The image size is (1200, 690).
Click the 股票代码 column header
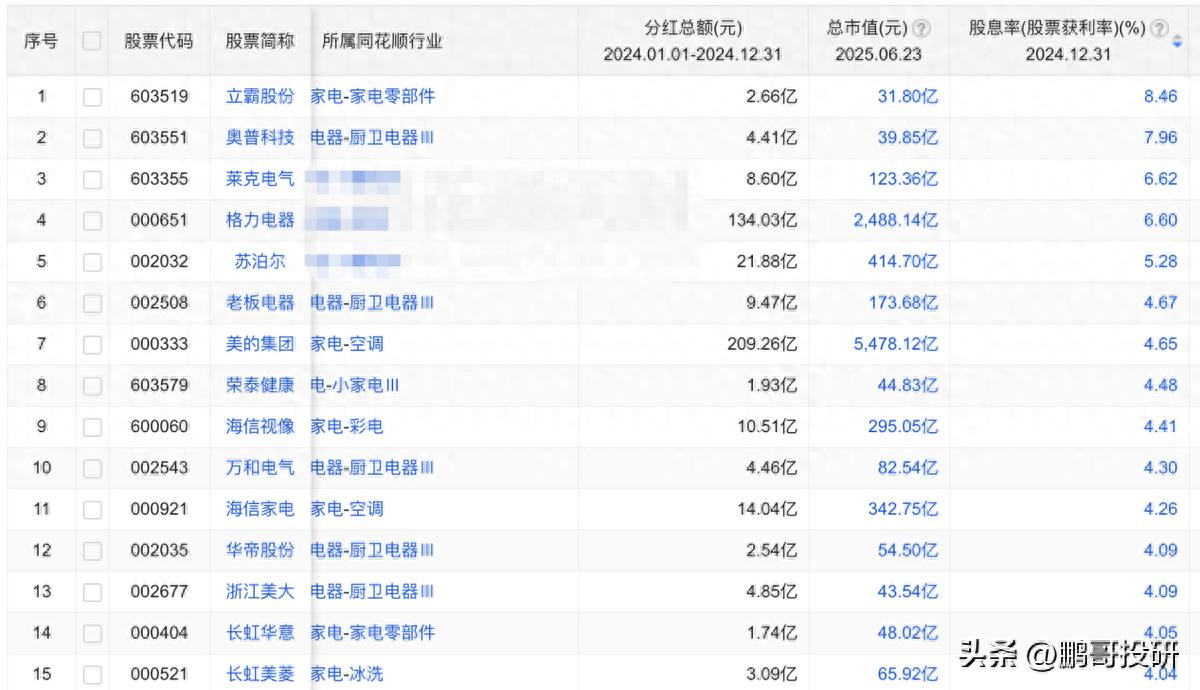click(160, 38)
